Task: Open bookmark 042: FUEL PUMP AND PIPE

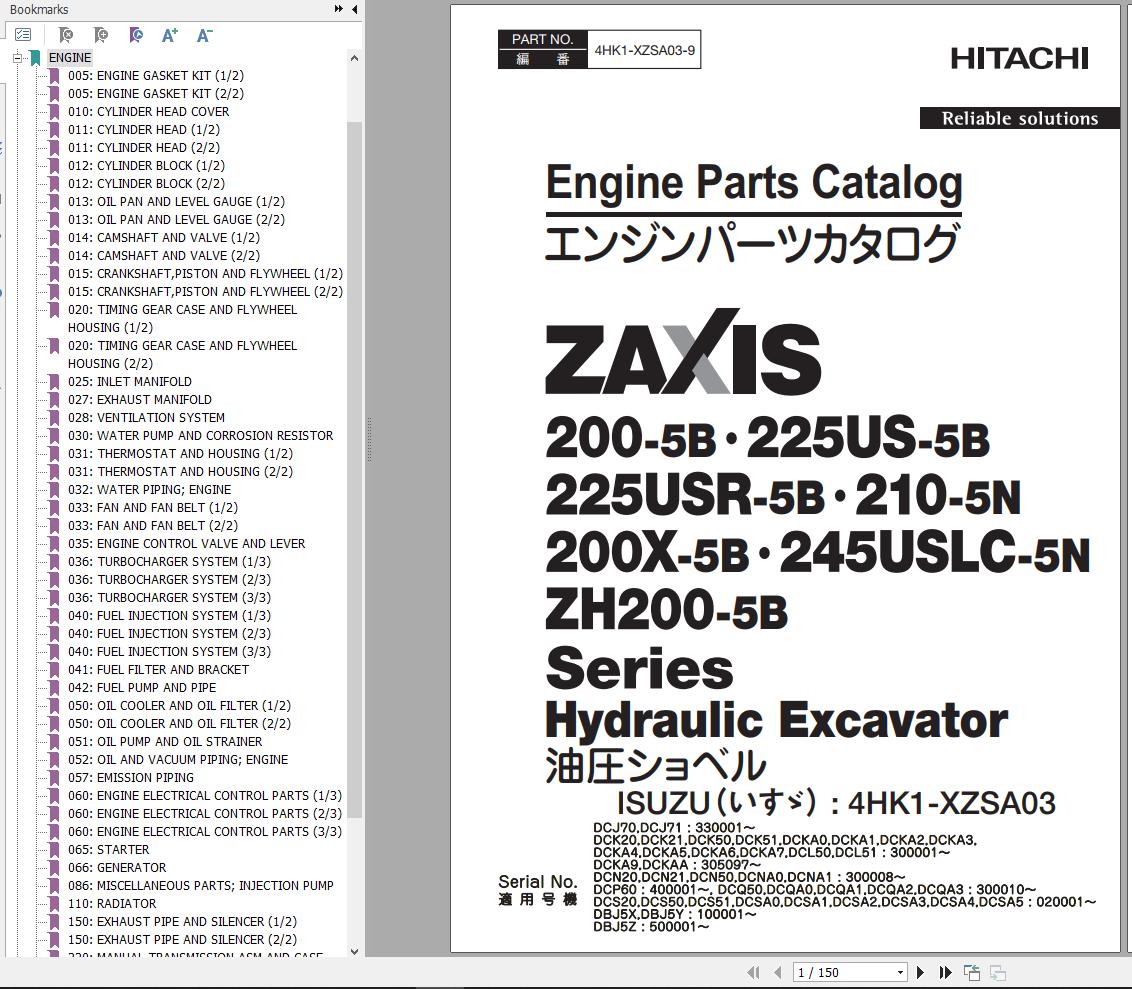Action: 142,688
